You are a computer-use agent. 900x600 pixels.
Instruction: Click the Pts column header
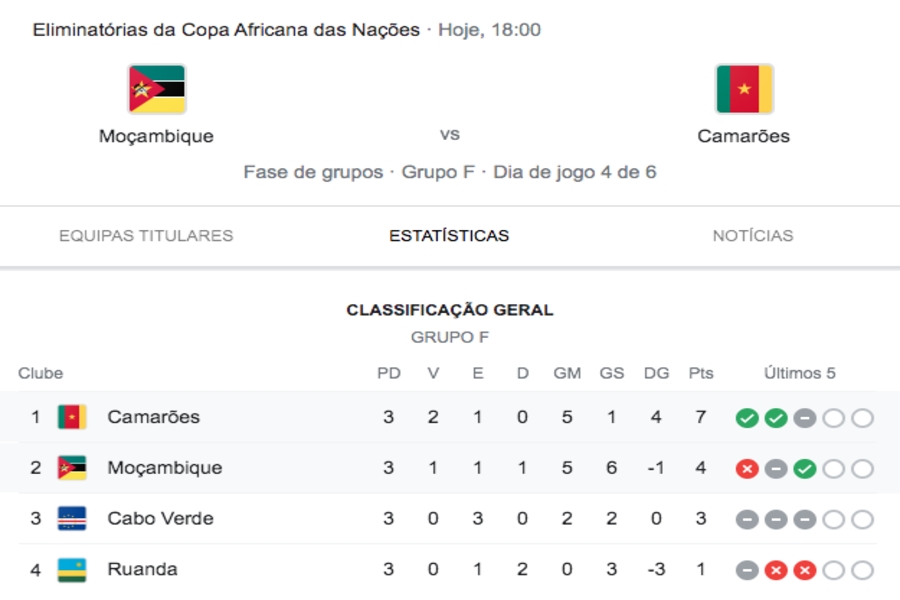701,373
